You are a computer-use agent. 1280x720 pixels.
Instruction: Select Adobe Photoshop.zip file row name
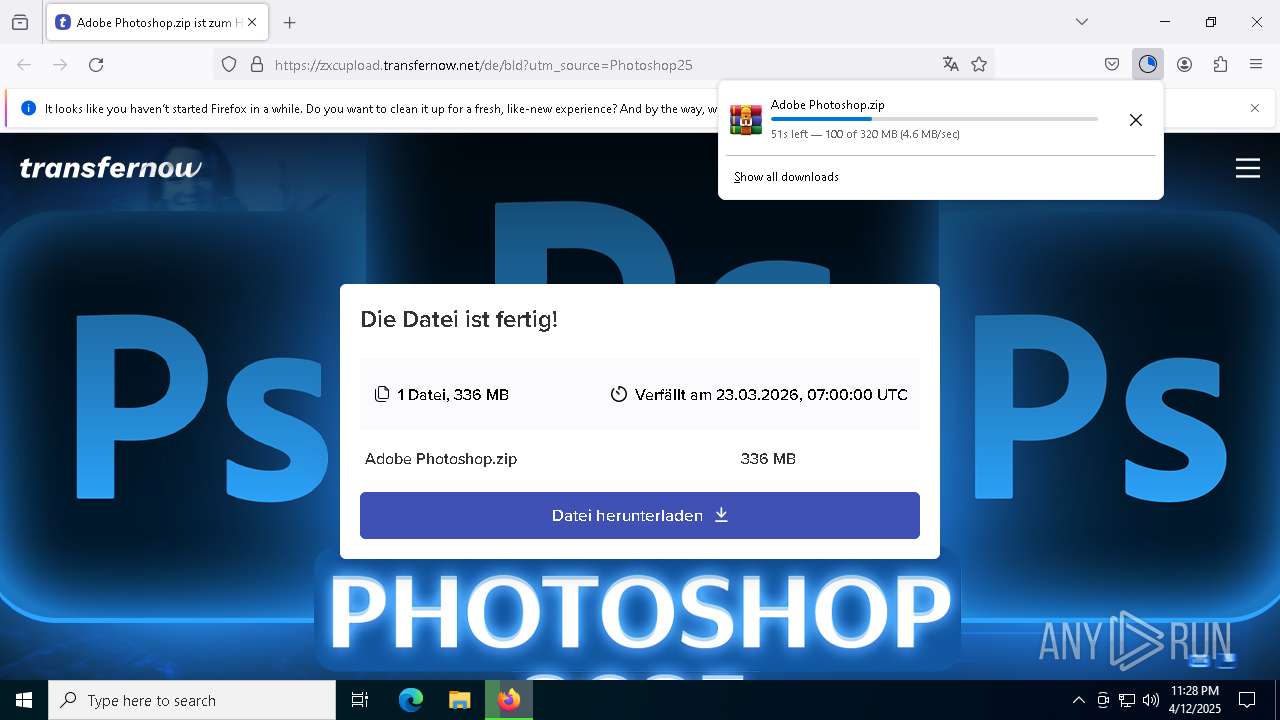coord(441,459)
